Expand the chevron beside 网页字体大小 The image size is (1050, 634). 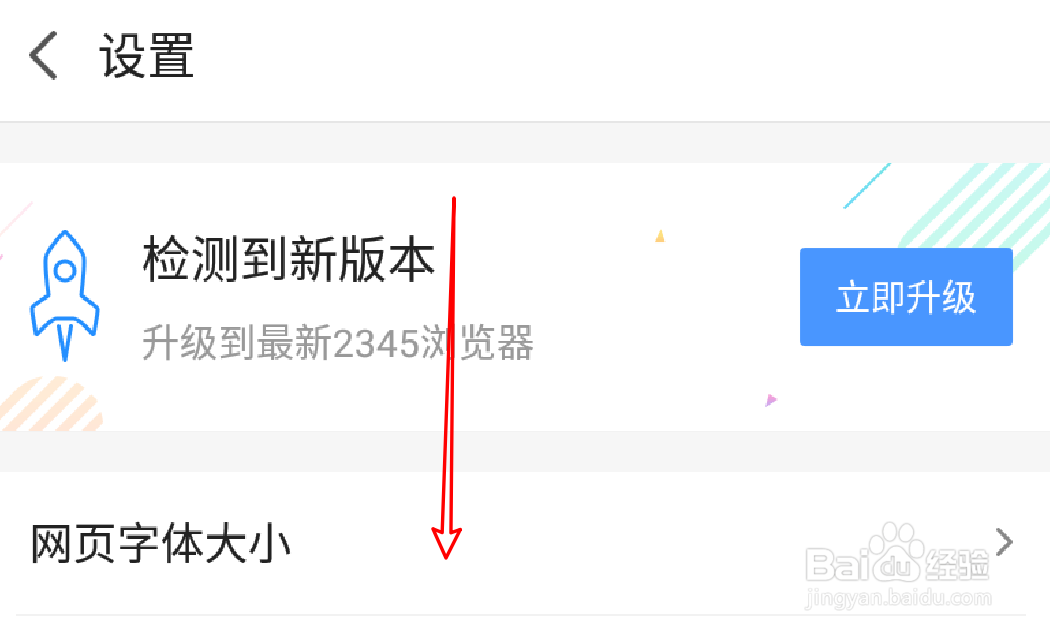coord(1004,542)
